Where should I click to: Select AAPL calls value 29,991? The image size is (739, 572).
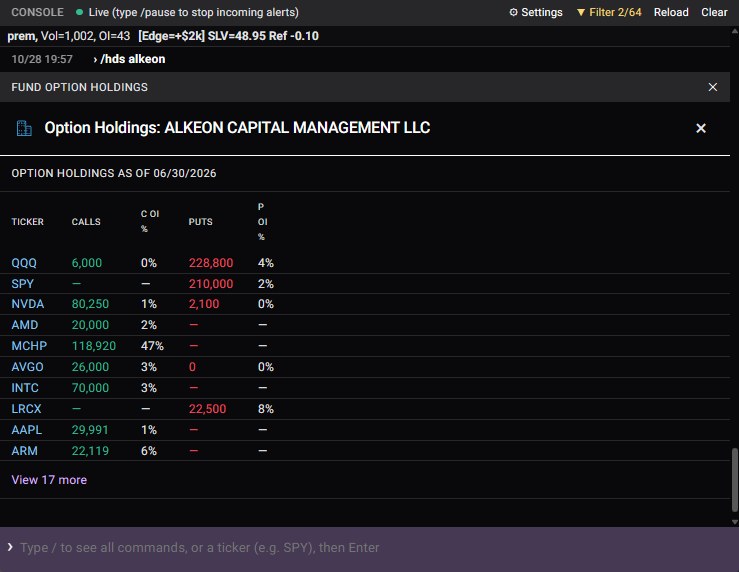[90, 430]
